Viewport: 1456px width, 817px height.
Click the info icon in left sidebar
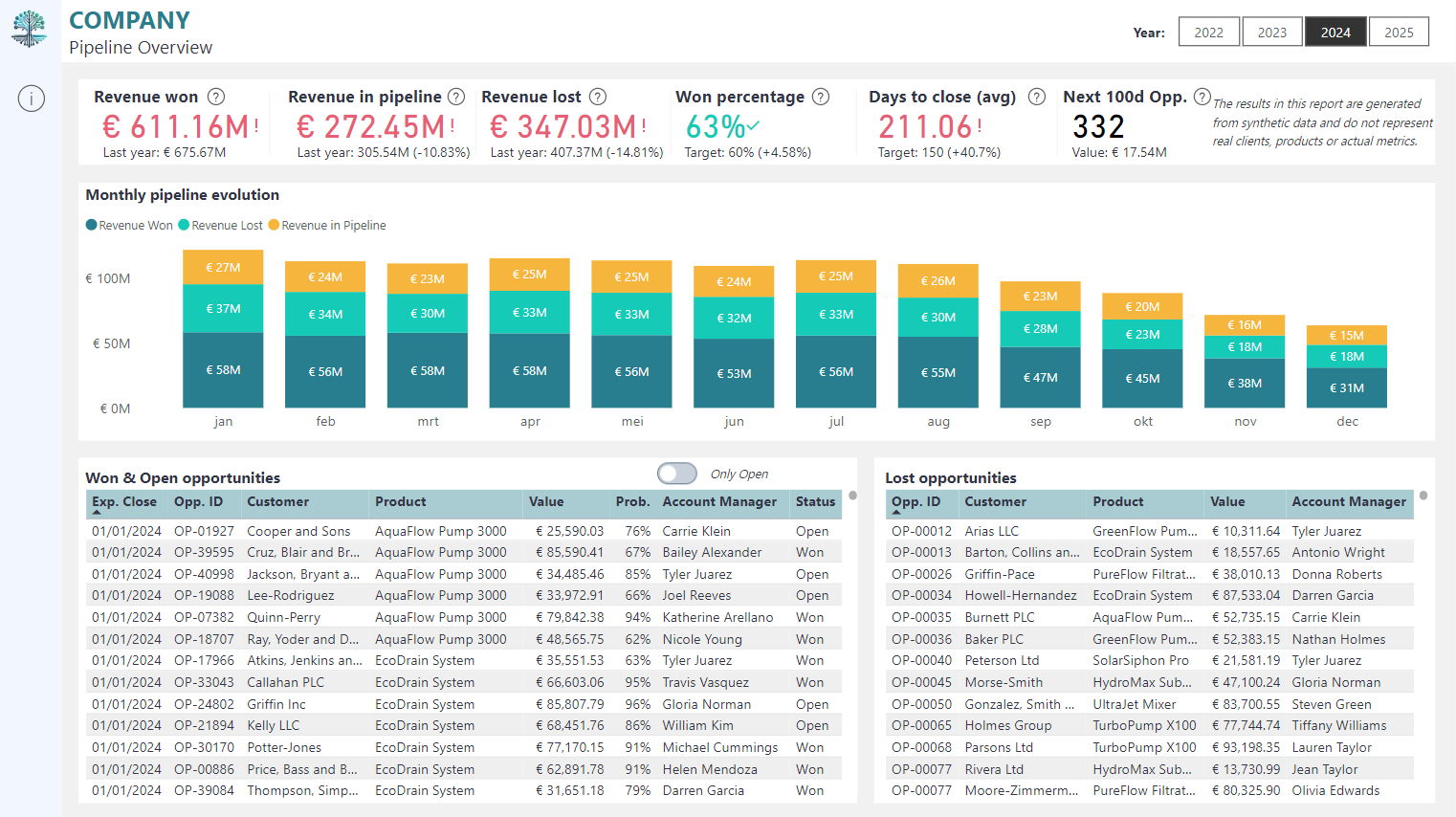[32, 99]
